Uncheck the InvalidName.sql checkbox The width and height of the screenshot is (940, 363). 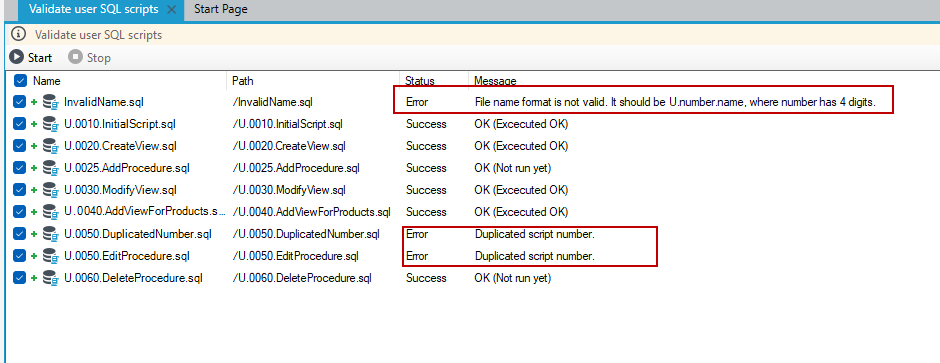coord(19,102)
